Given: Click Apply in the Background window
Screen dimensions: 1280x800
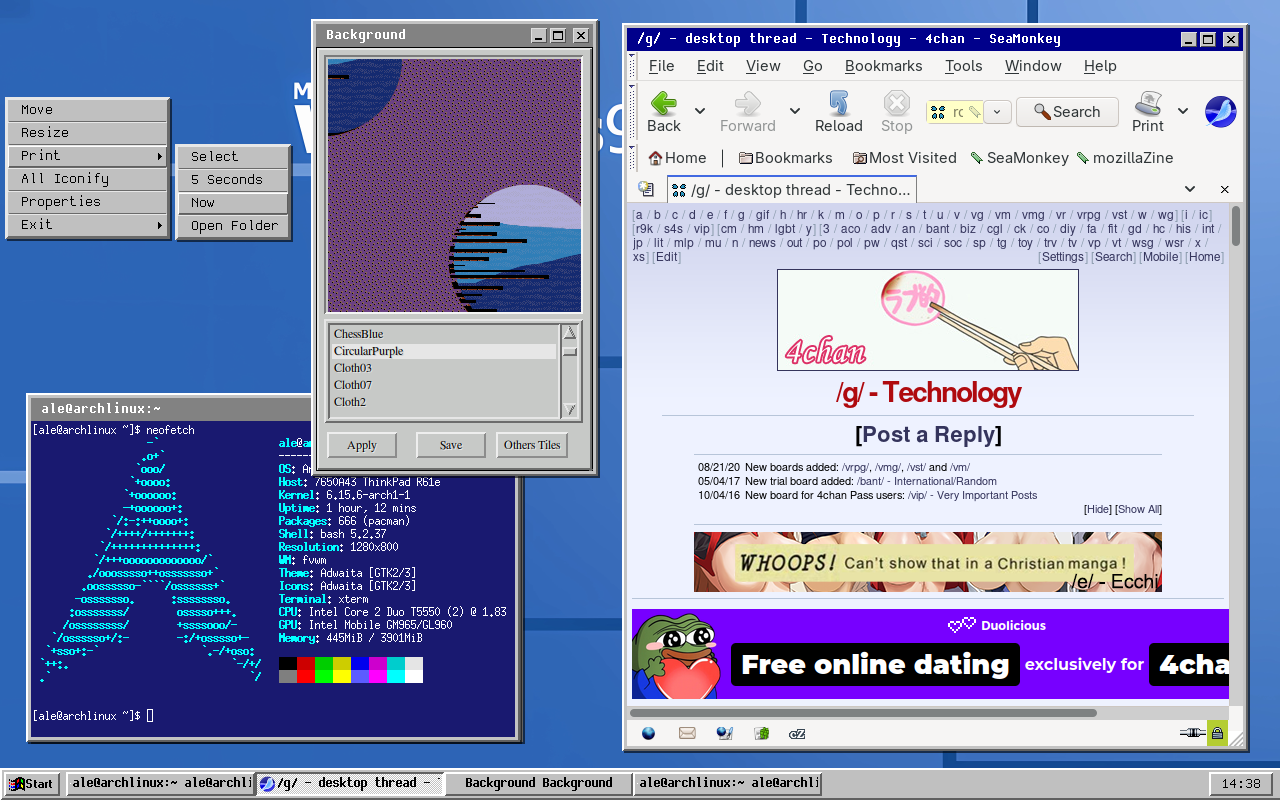Looking at the screenshot, I should click(362, 445).
